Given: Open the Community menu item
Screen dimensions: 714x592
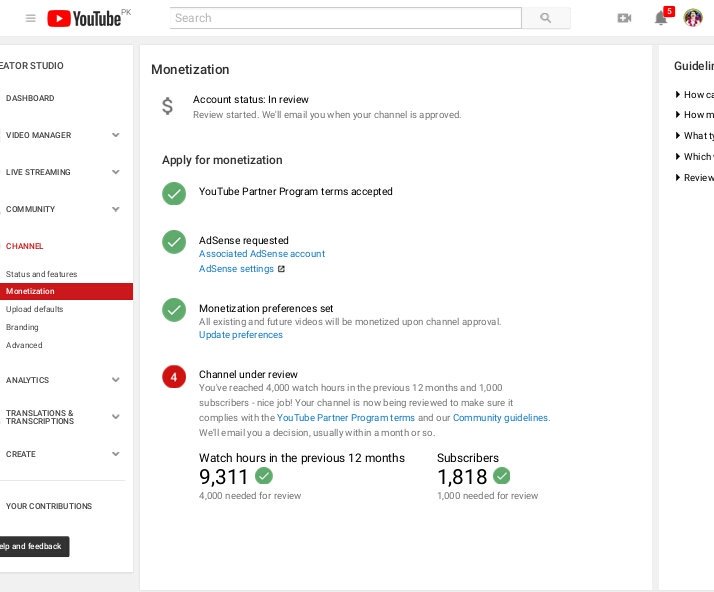Looking at the screenshot, I should 31,209.
